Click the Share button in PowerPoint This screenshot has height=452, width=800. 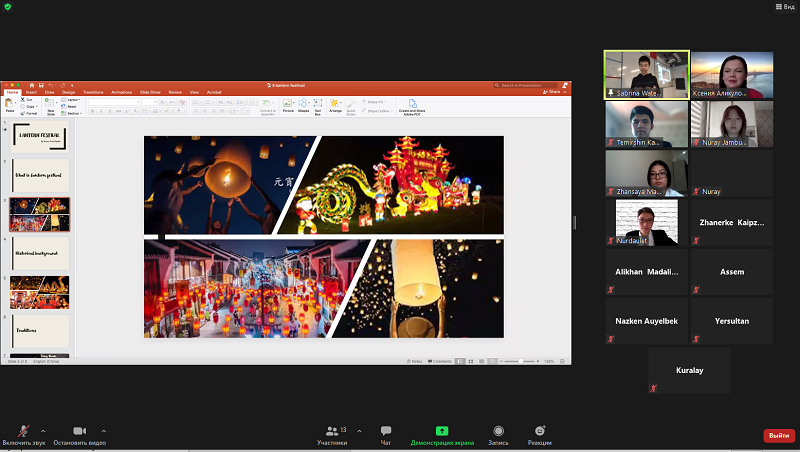[553, 91]
